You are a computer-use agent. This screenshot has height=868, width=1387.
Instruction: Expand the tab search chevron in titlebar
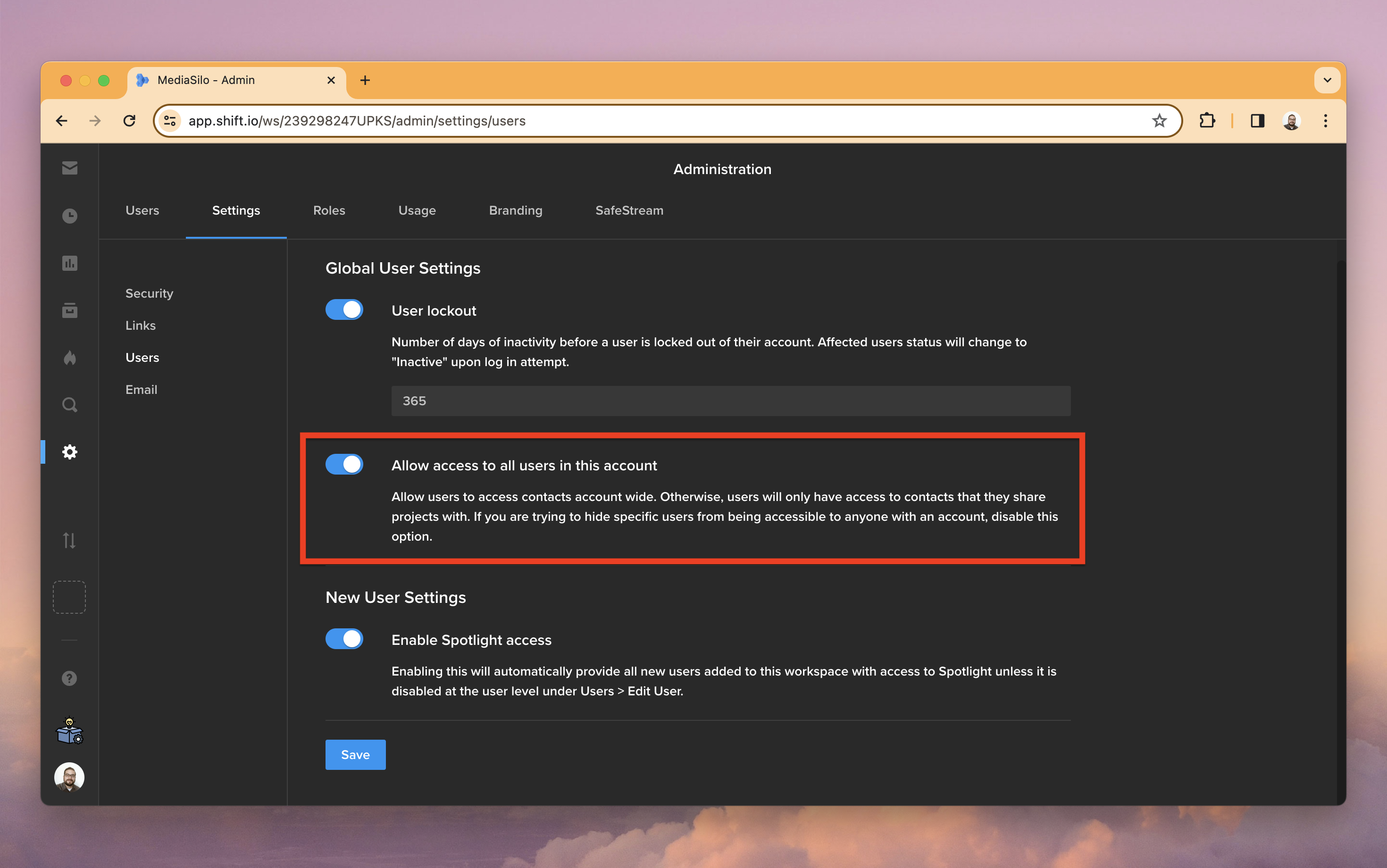click(1326, 80)
